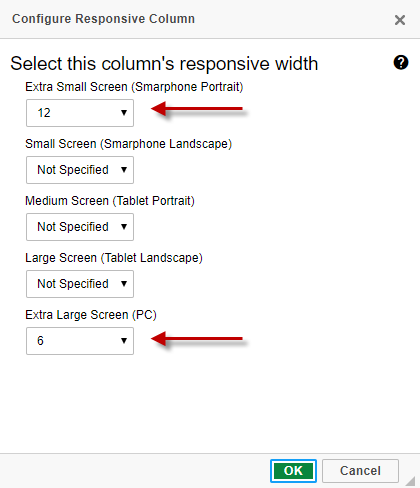This screenshot has height=488, width=420.
Task: Open the Medium Screen width dropdown
Action: pos(80,227)
